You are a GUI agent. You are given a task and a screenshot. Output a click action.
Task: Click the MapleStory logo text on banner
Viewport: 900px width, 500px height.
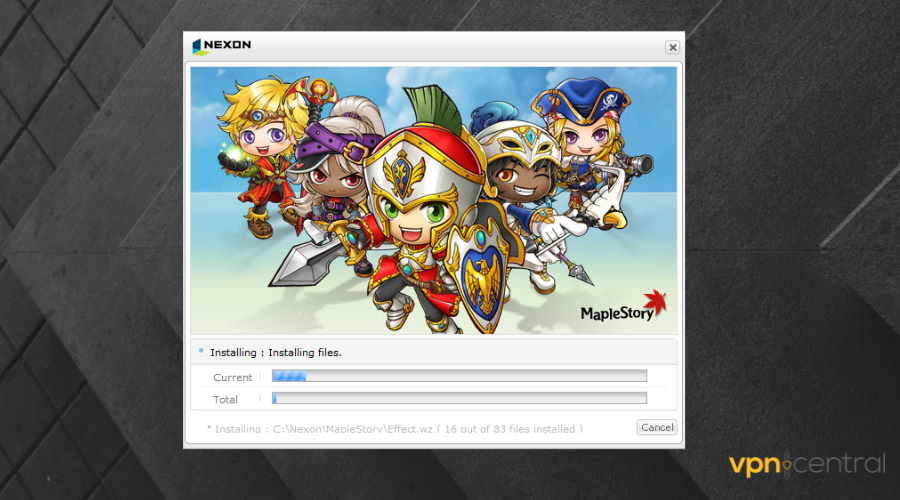tap(617, 314)
